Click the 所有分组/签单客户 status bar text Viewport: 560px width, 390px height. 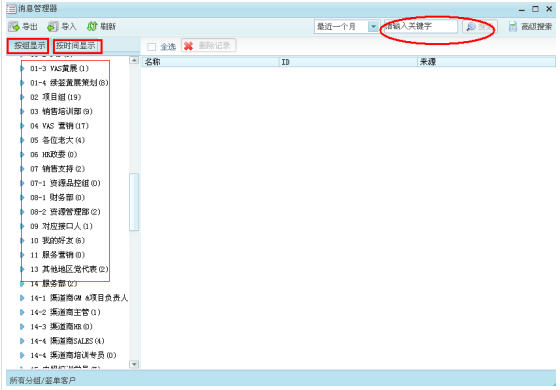pyautogui.click(x=42, y=380)
